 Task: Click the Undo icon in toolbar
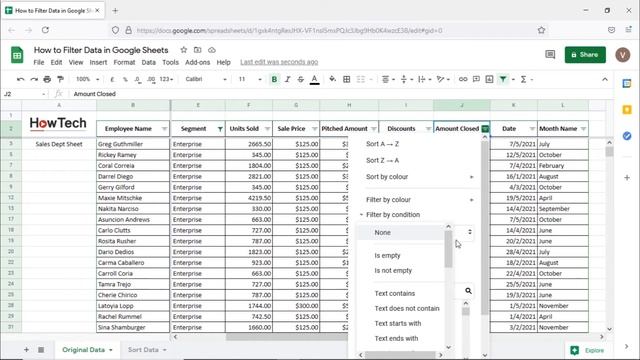point(21,79)
